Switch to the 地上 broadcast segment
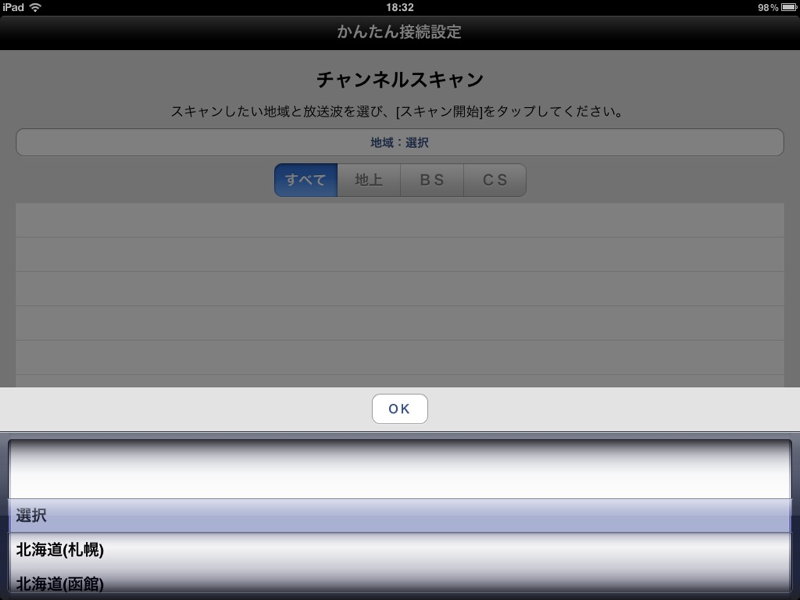Screen dimensions: 800x600 coord(369,180)
